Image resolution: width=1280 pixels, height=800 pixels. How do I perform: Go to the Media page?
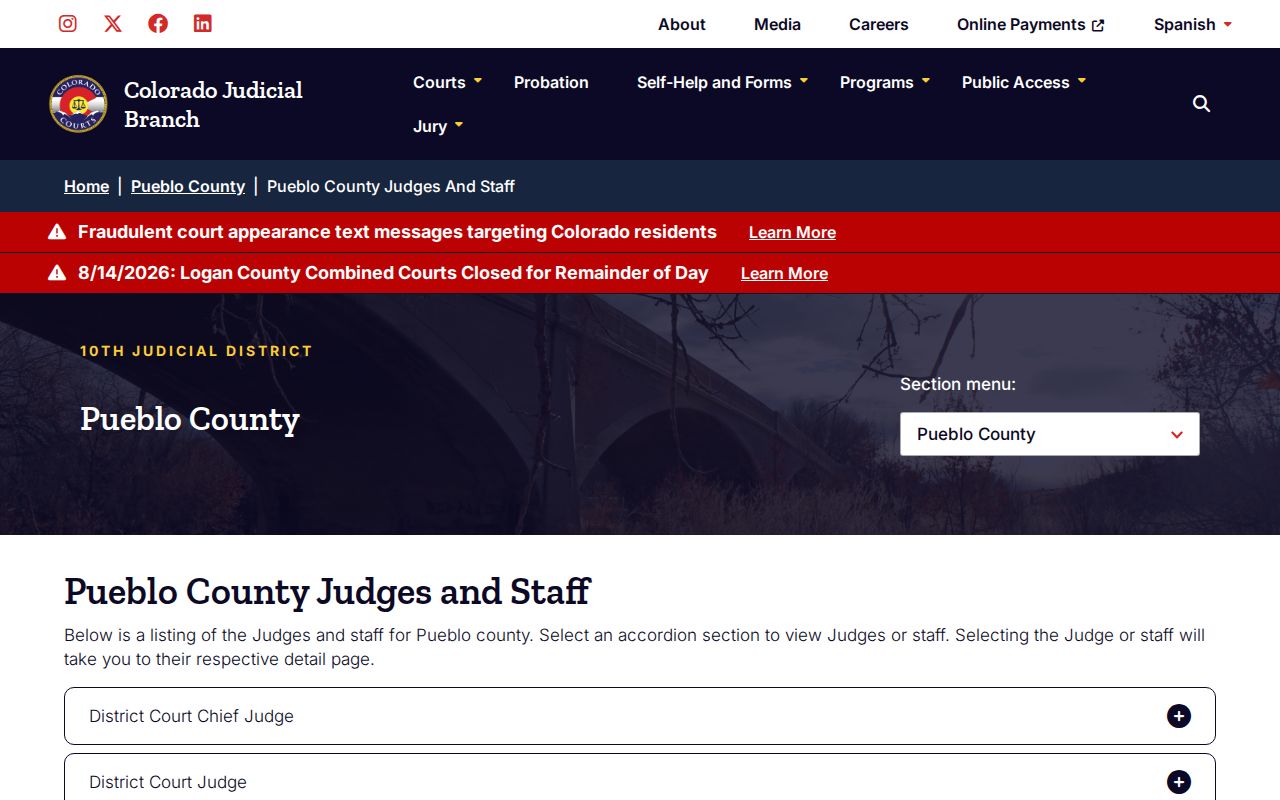coord(777,24)
